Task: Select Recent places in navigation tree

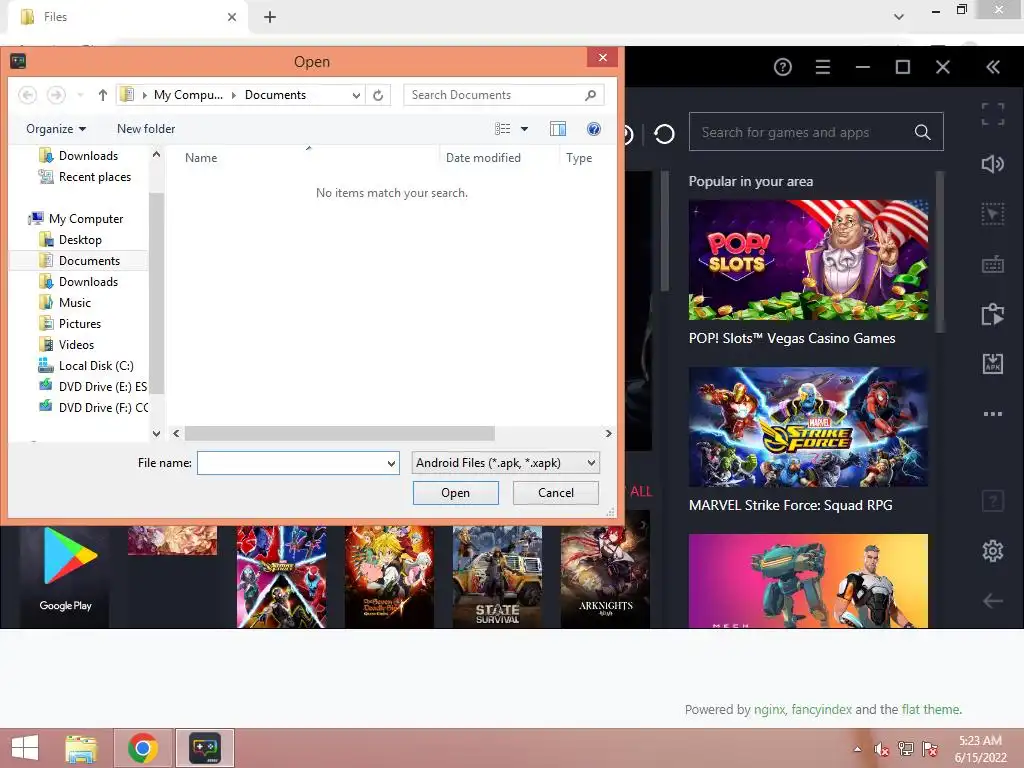Action: 94,177
